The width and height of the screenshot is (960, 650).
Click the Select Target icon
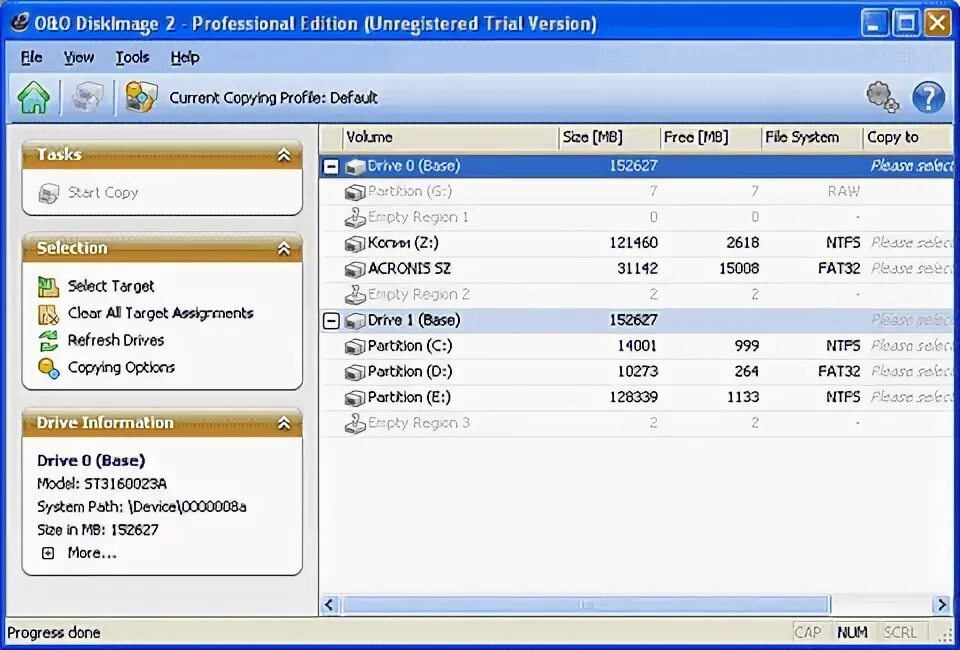coord(48,286)
